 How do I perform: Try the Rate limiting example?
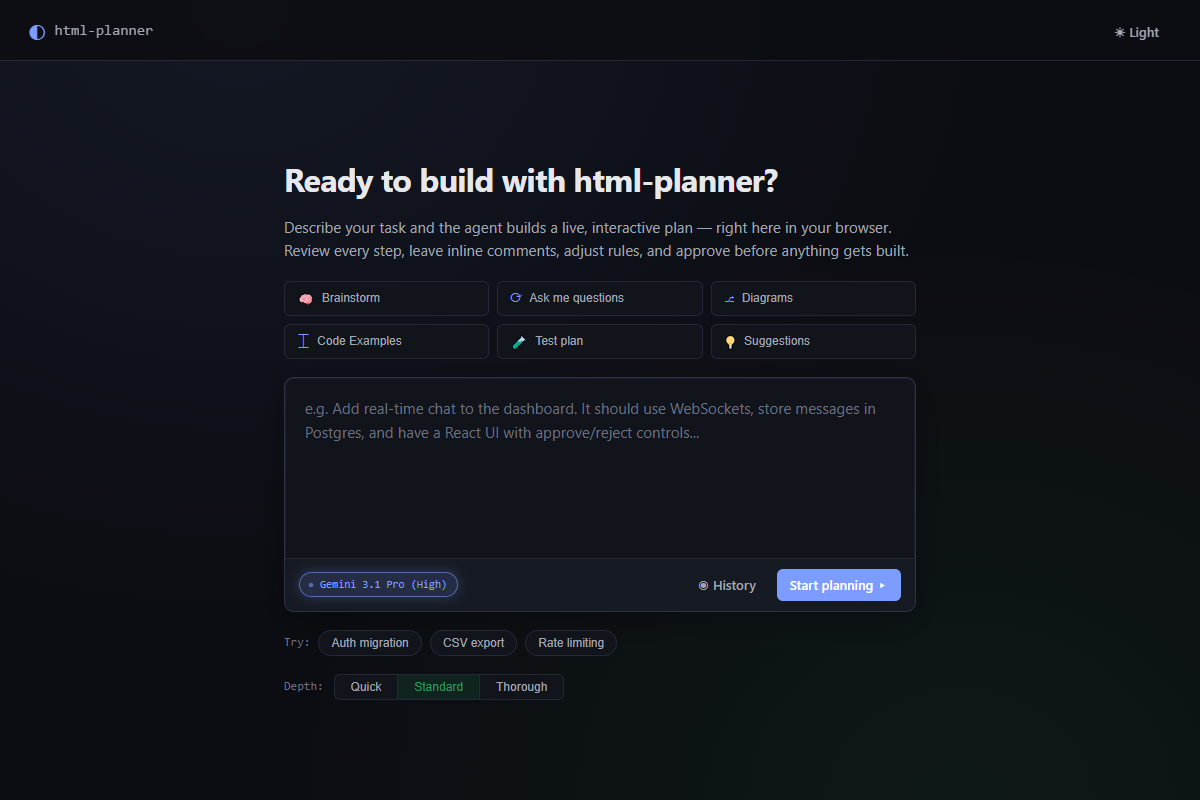click(571, 643)
